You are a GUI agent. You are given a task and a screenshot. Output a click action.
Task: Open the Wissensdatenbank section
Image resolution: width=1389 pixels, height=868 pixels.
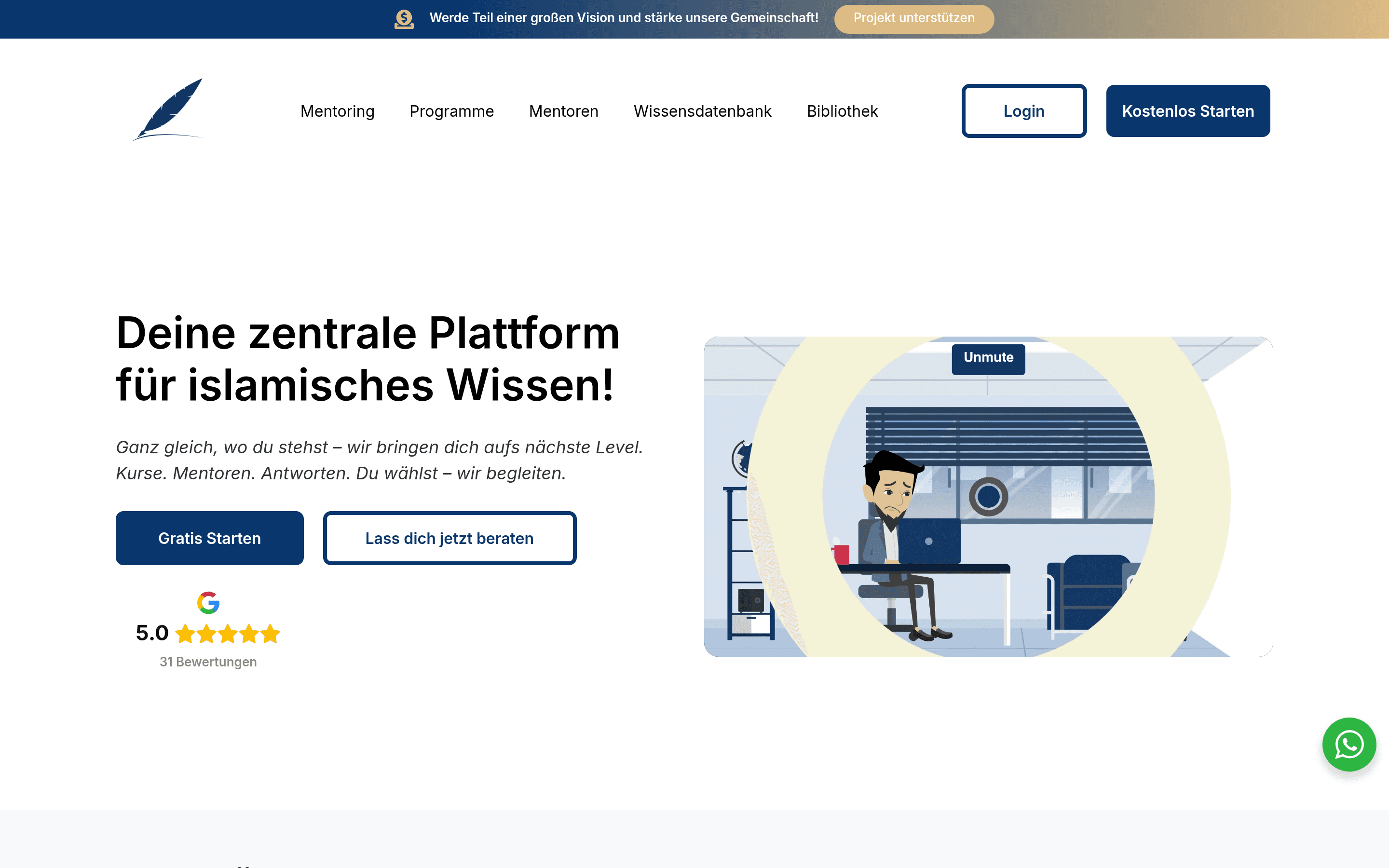pyautogui.click(x=702, y=111)
